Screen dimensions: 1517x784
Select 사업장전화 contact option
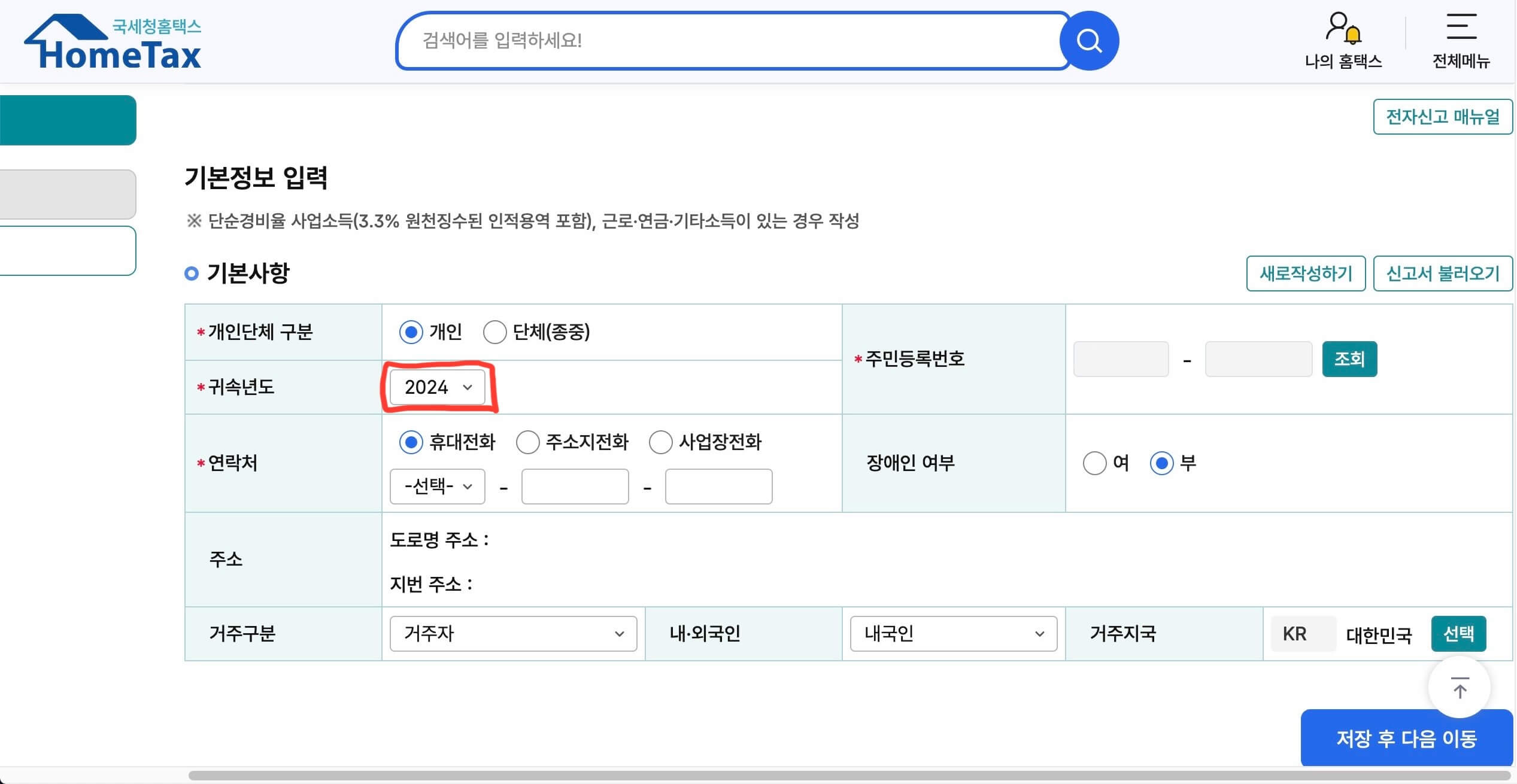pyautogui.click(x=661, y=443)
